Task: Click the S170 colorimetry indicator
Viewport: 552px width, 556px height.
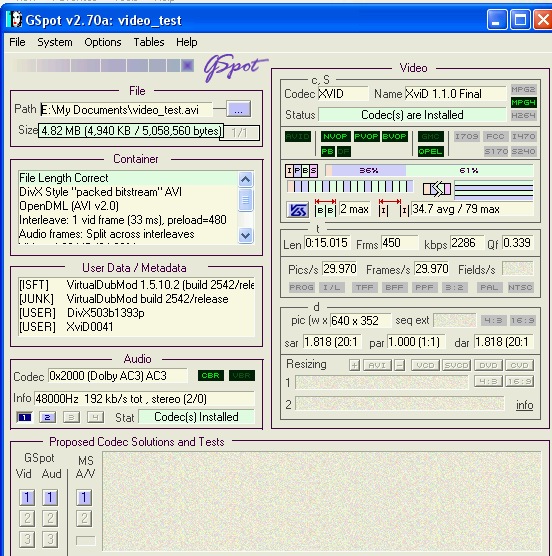Action: click(495, 151)
